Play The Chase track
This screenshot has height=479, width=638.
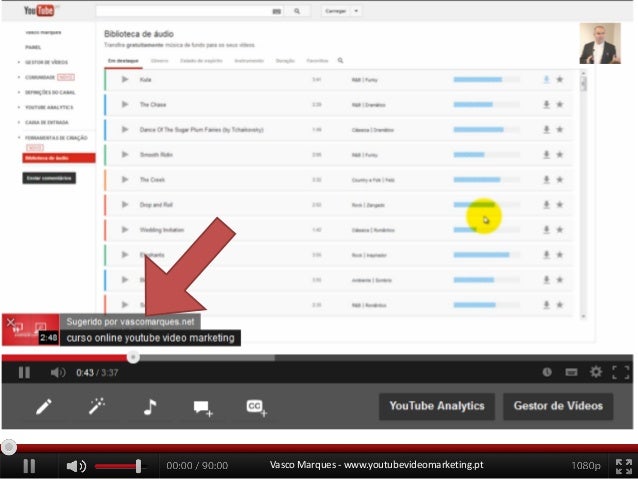coord(125,105)
